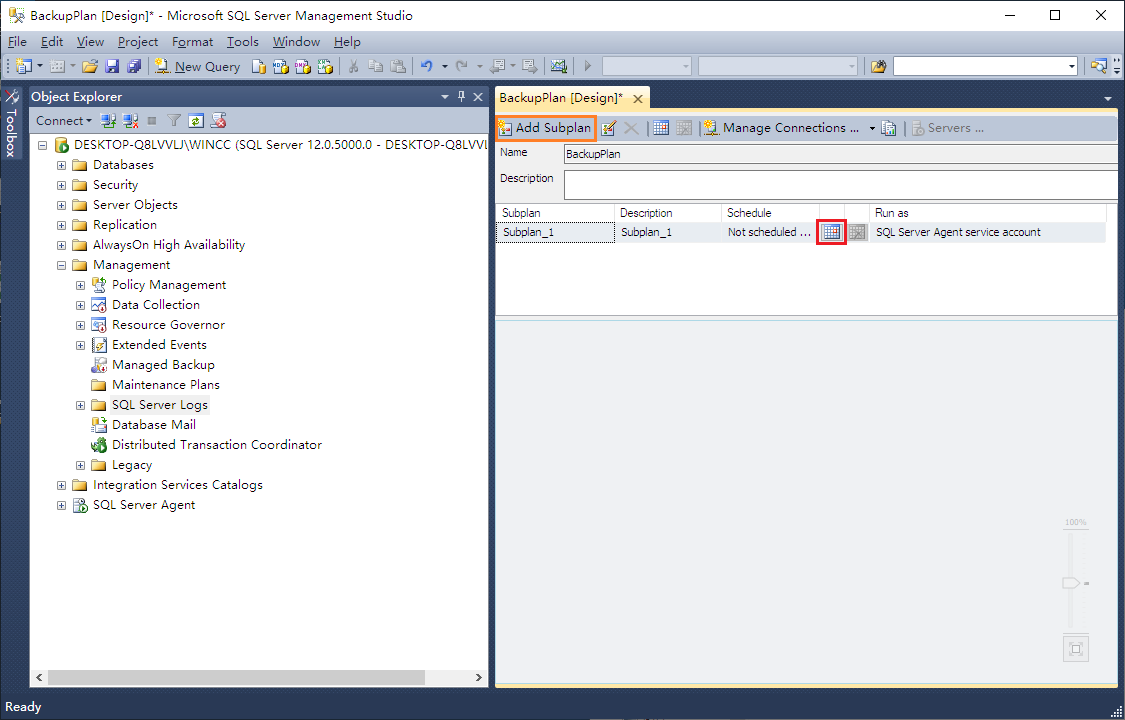Image resolution: width=1125 pixels, height=720 pixels.
Task: Expand the Databases node
Action: 62,165
